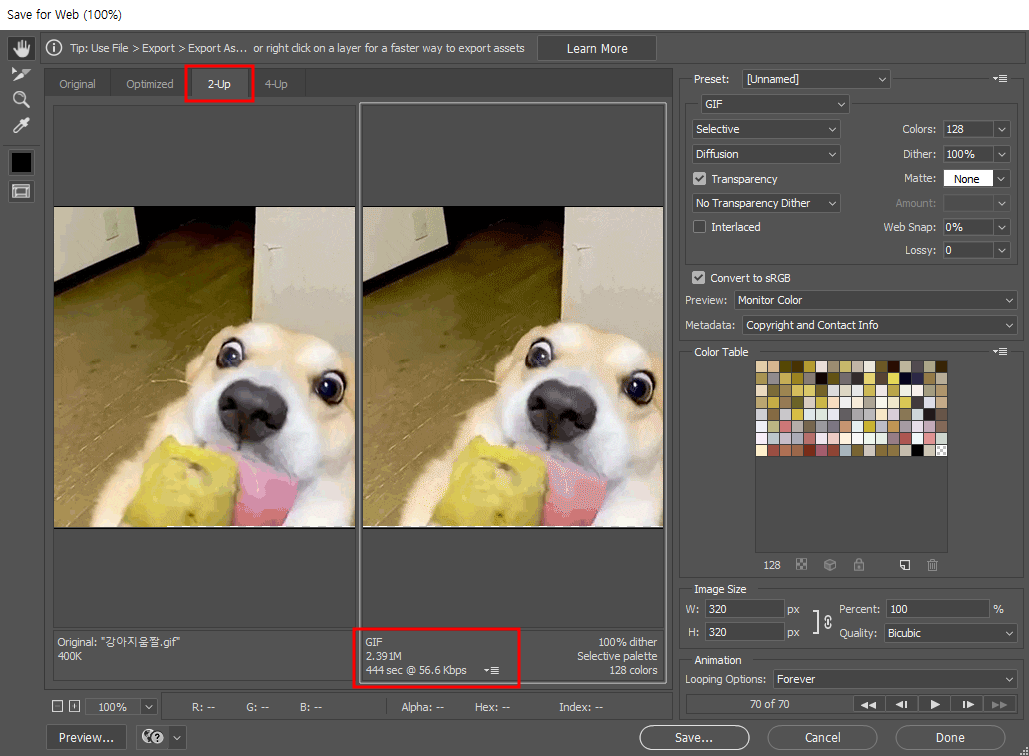
Task: Open the Quality Bicubic dropdown
Action: (x=950, y=633)
